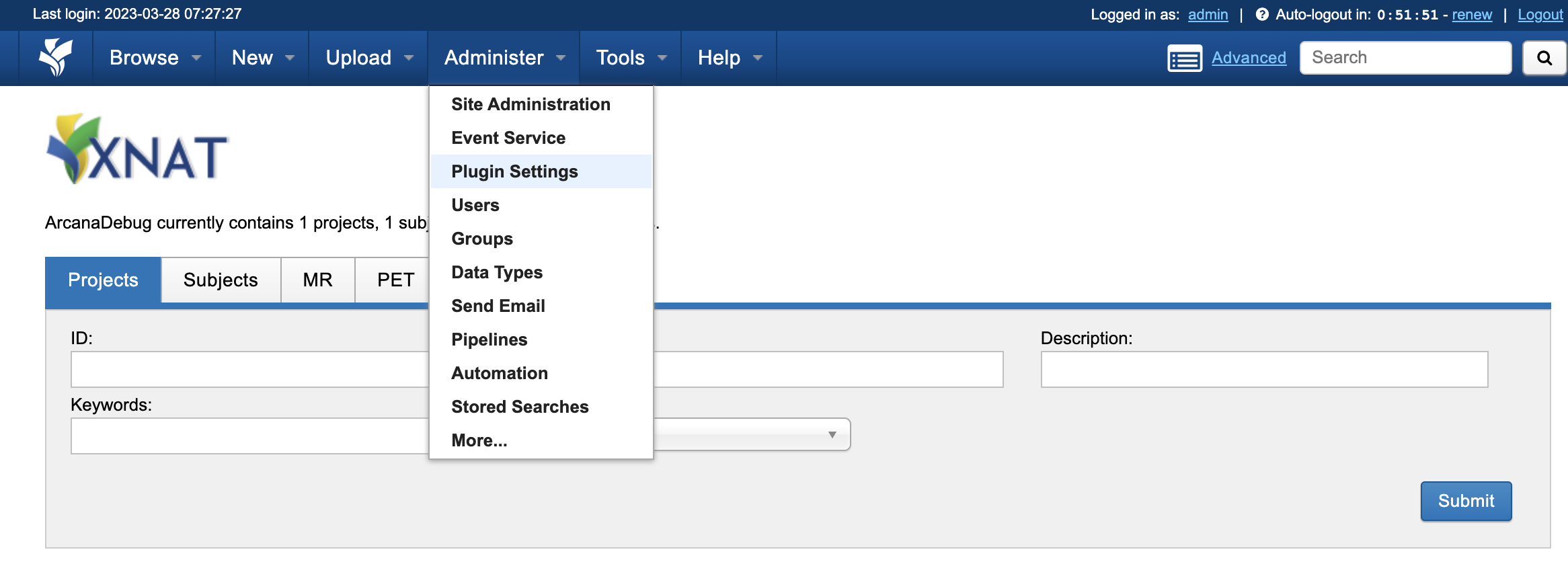Open the Tools menu

tap(631, 58)
